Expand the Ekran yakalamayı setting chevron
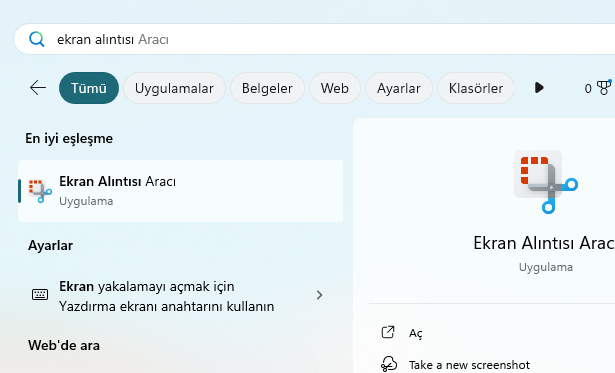Viewport: 615px width, 373px height. pos(319,295)
